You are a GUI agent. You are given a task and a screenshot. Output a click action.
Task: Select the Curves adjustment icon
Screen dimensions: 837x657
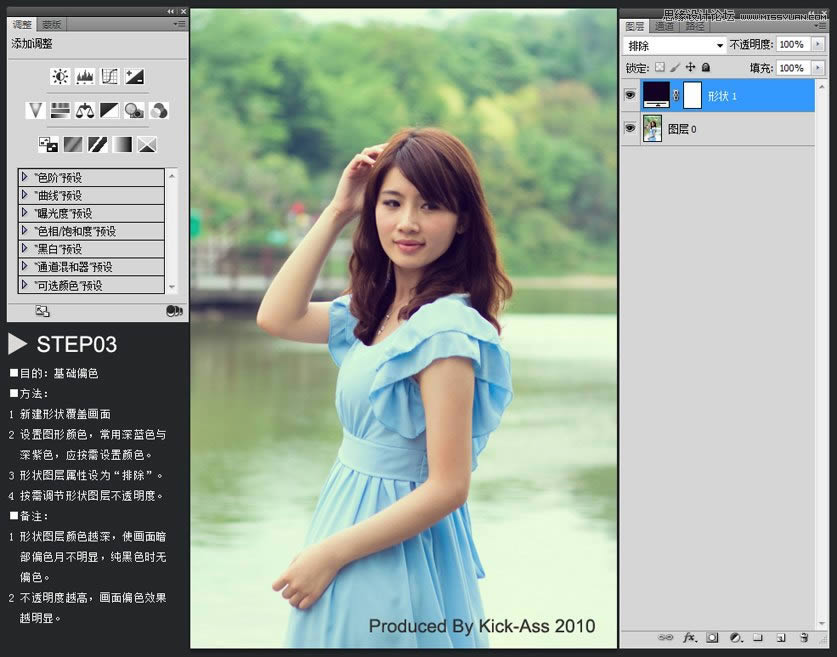[x=110, y=76]
